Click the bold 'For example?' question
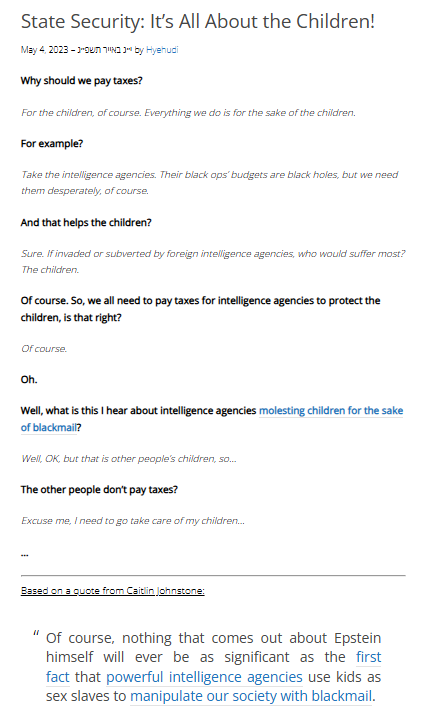This screenshot has width=422, height=722. click(52, 144)
